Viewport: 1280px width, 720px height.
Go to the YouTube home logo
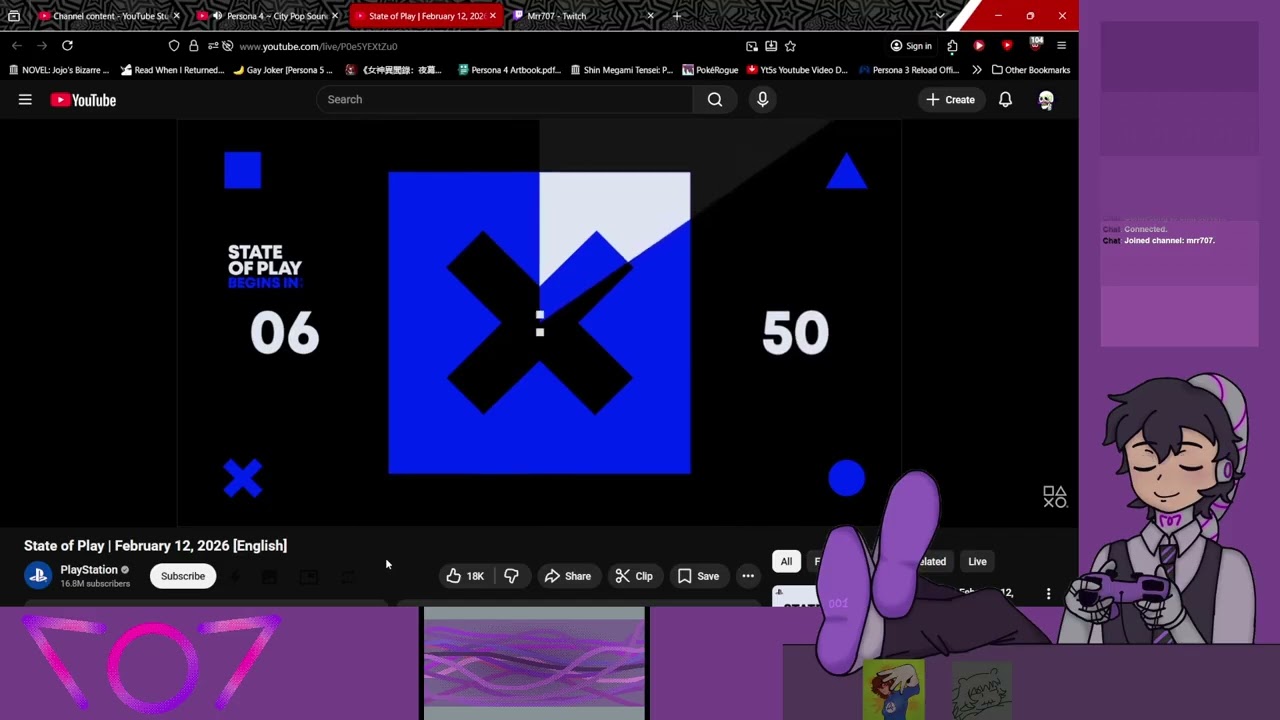tap(83, 100)
